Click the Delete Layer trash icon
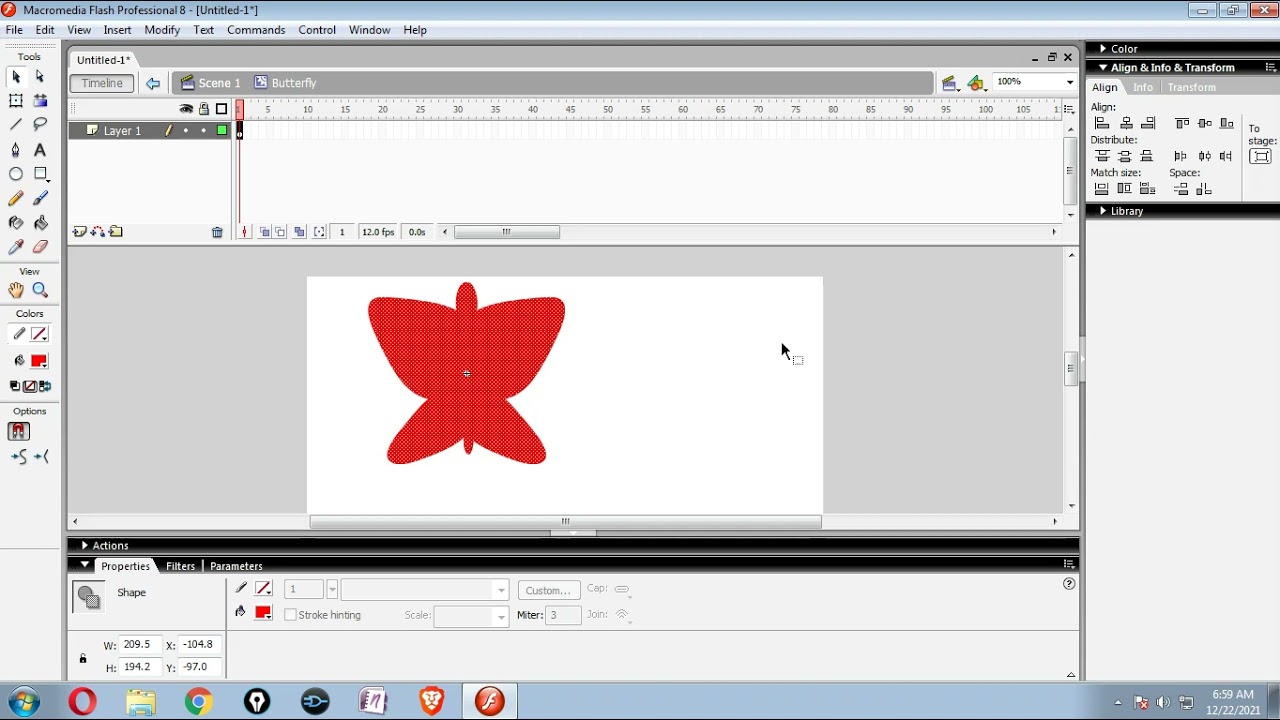Screen dimensions: 1280x720 tap(217, 232)
